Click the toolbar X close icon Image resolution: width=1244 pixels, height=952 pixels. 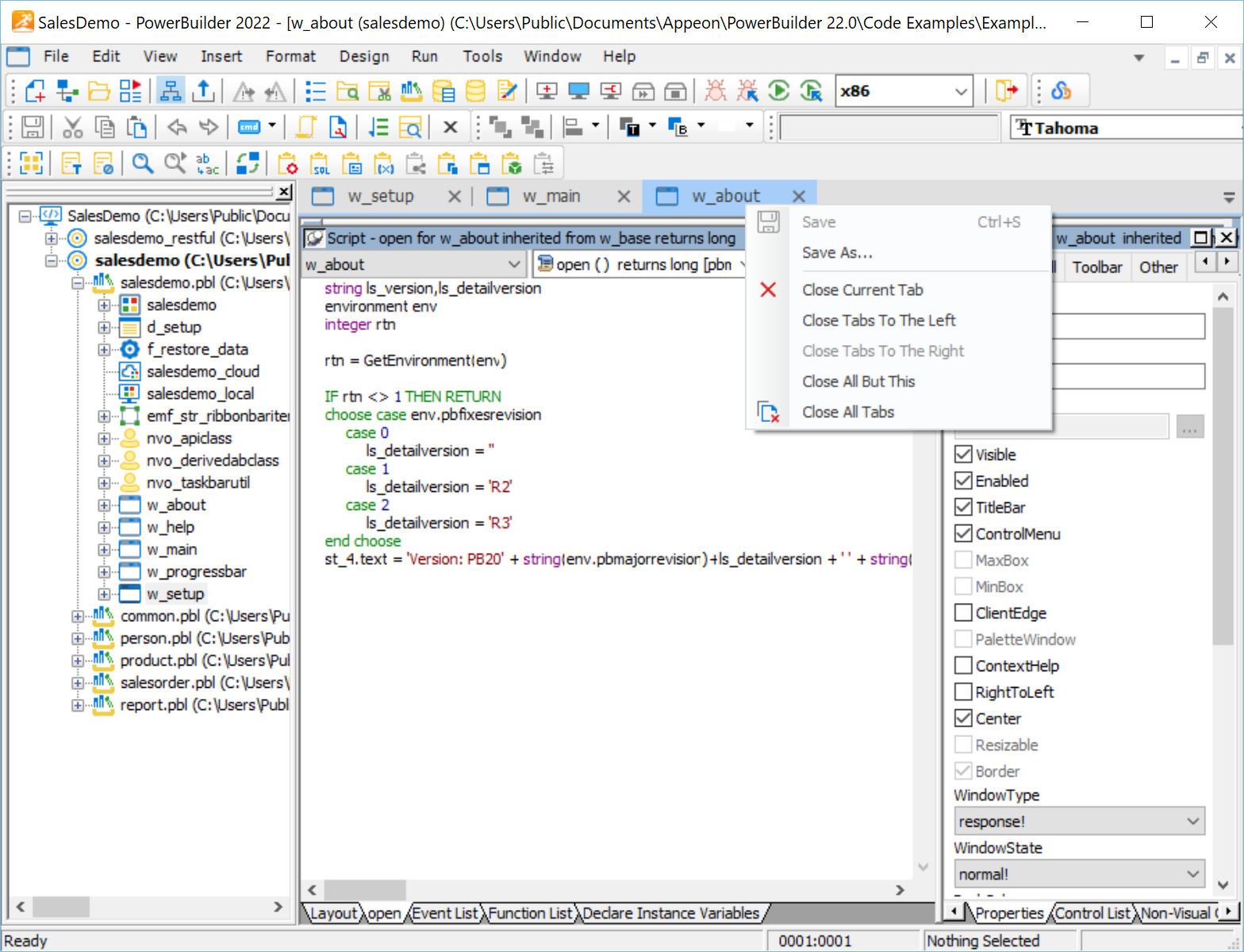click(451, 127)
